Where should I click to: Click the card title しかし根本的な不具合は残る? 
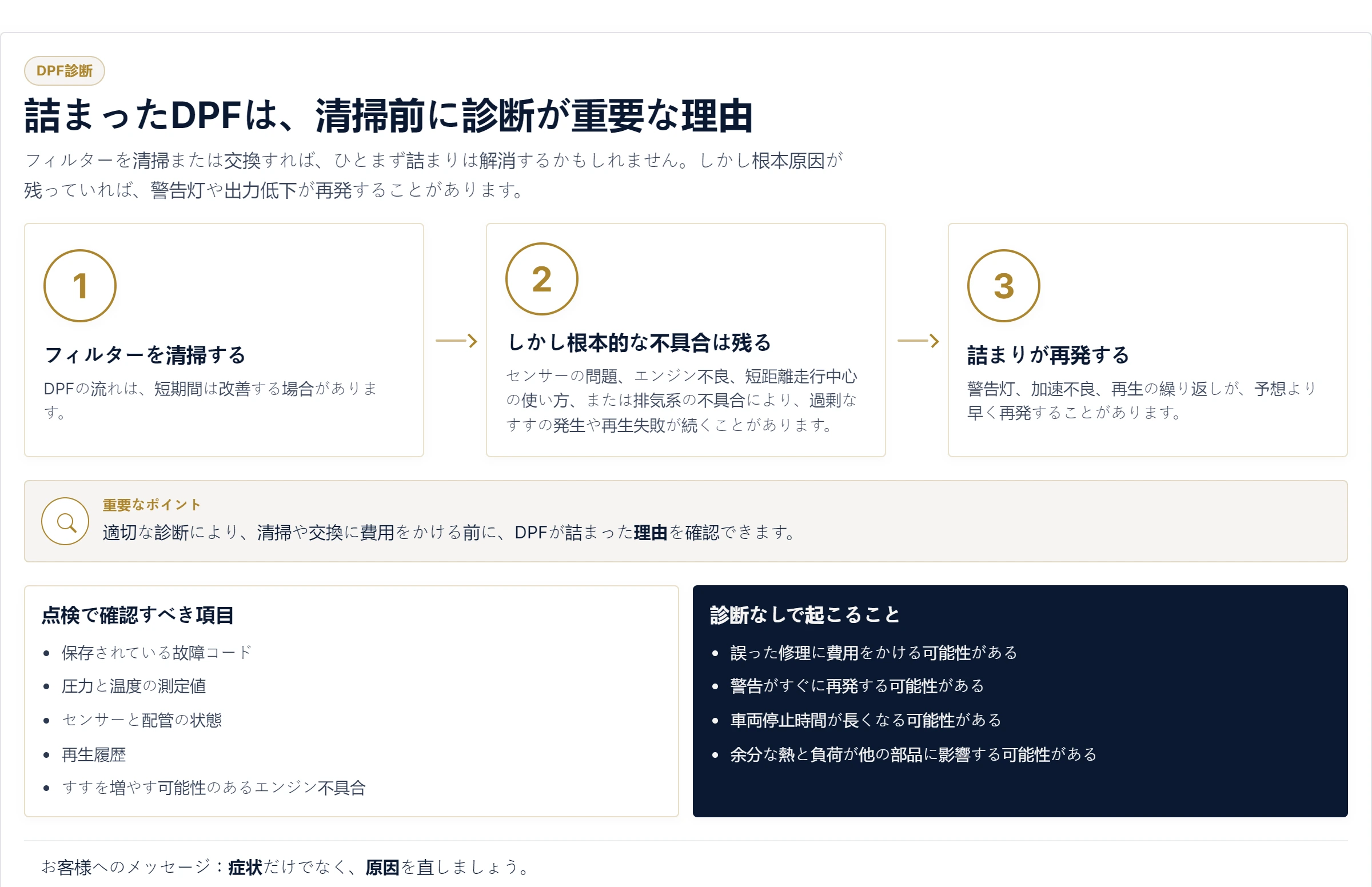pos(639,343)
